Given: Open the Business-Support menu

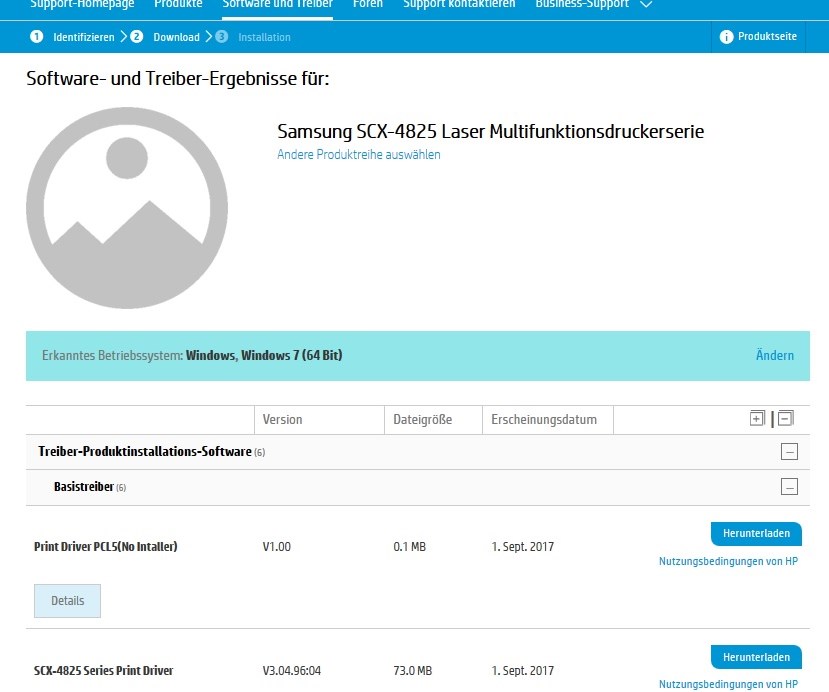Looking at the screenshot, I should 582,4.
